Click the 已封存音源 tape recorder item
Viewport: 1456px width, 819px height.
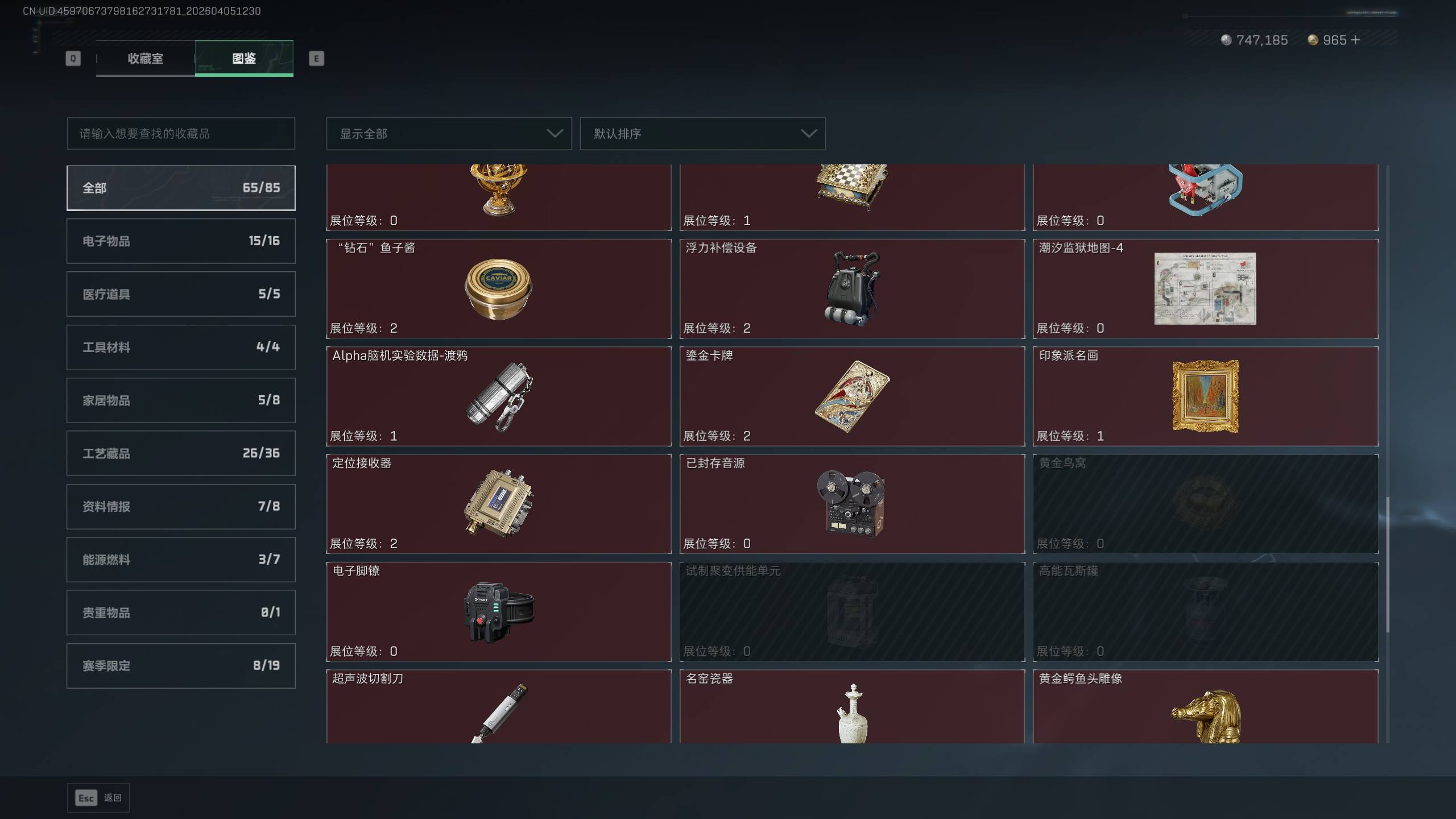coord(852,504)
